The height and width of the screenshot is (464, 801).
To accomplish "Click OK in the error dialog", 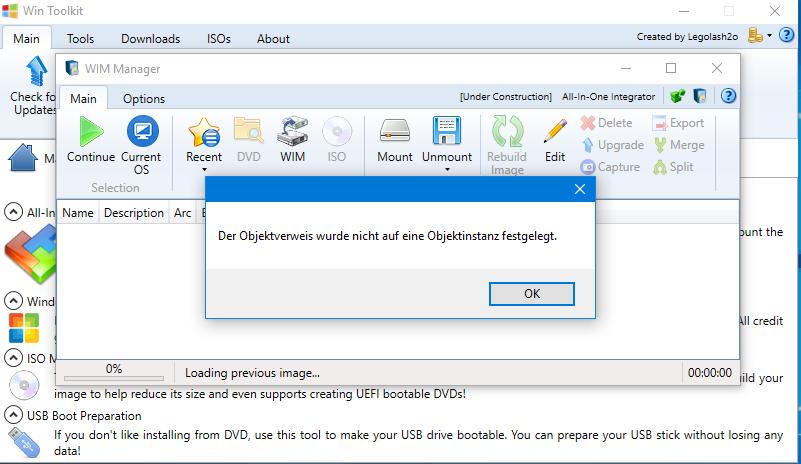I will click(532, 294).
